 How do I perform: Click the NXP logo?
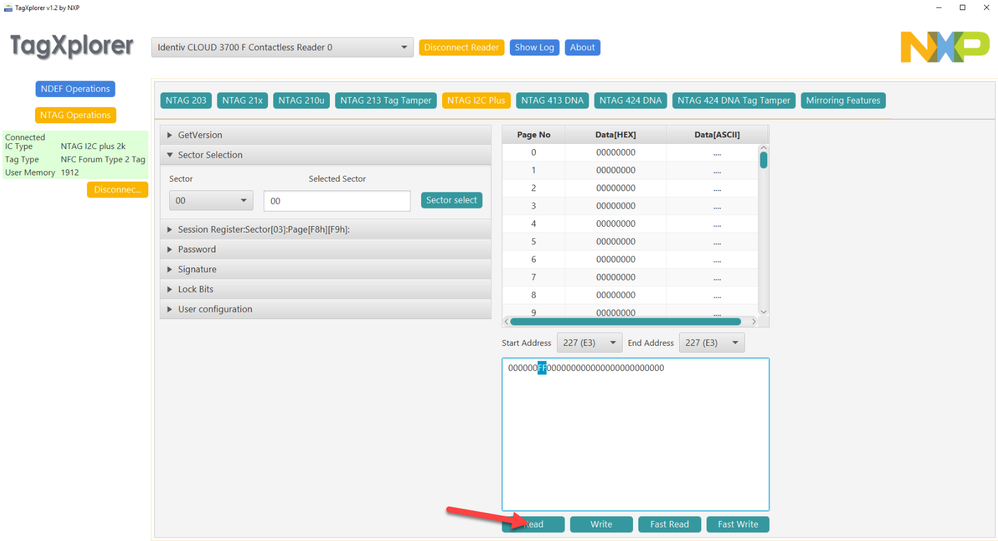[x=945, y=47]
